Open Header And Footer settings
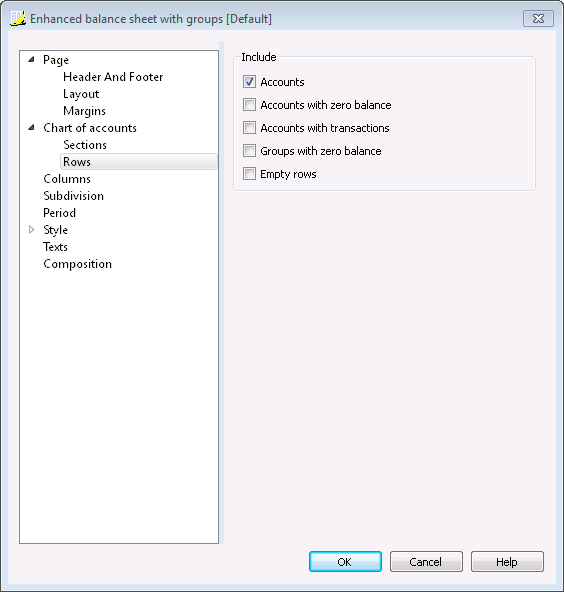 tap(113, 77)
